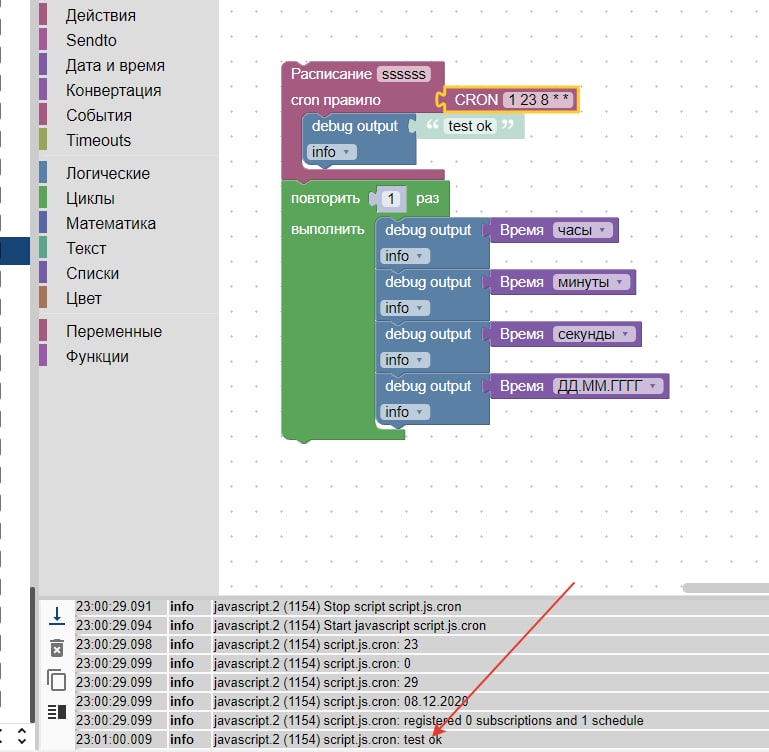Click timestamp 23:00:29.098 in log
The width and height of the screenshot is (769, 752).
point(114,644)
